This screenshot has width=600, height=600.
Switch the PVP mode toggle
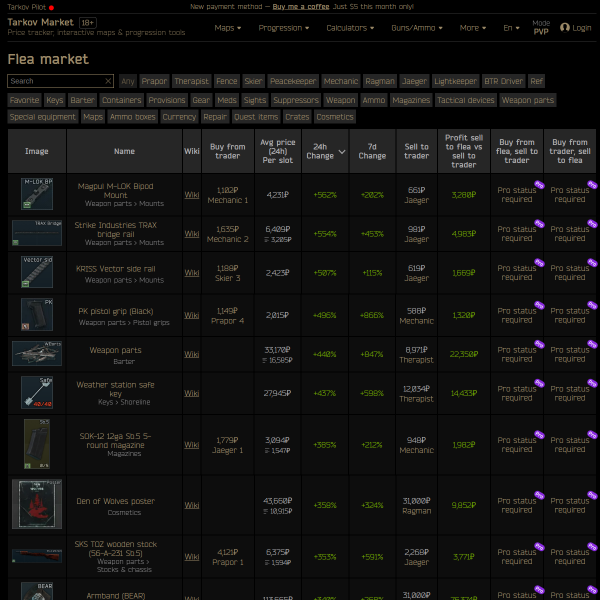[541, 28]
